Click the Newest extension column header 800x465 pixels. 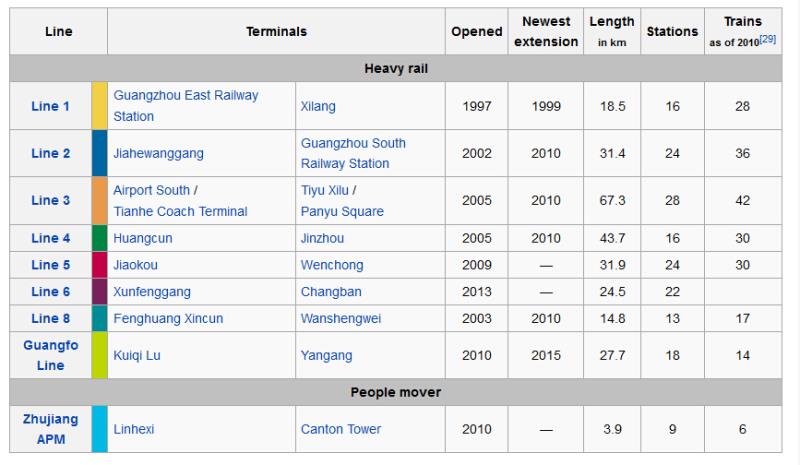tap(546, 32)
